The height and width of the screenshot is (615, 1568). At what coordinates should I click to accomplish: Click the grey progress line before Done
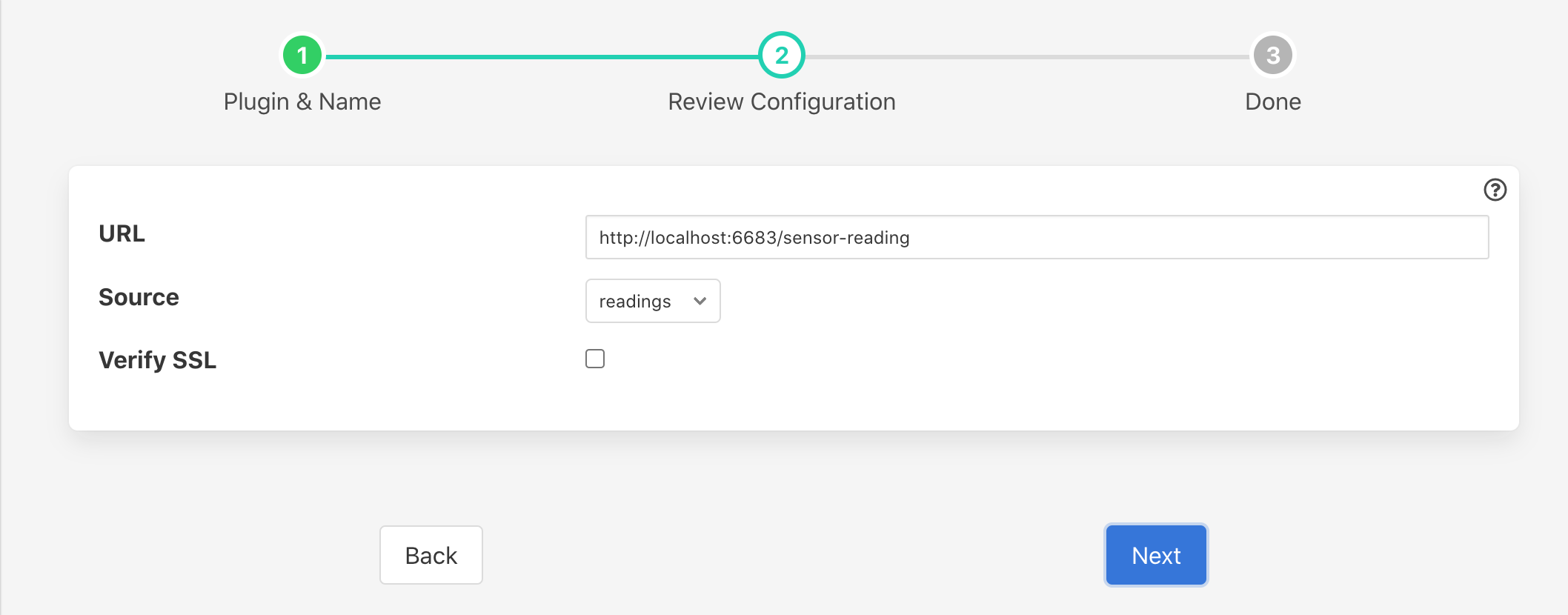(1026, 56)
